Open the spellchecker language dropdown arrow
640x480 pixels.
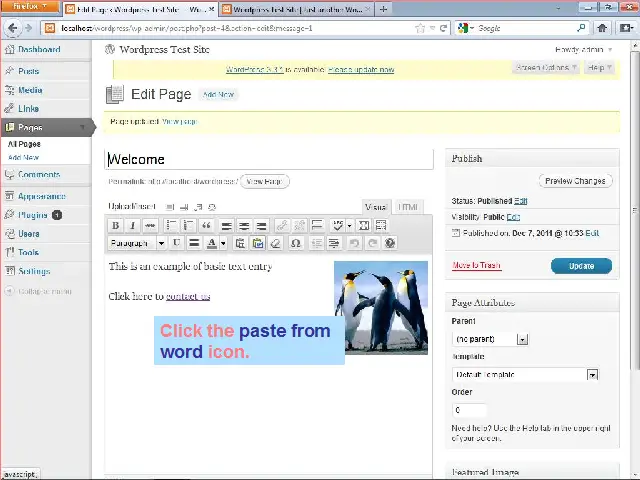tap(349, 225)
